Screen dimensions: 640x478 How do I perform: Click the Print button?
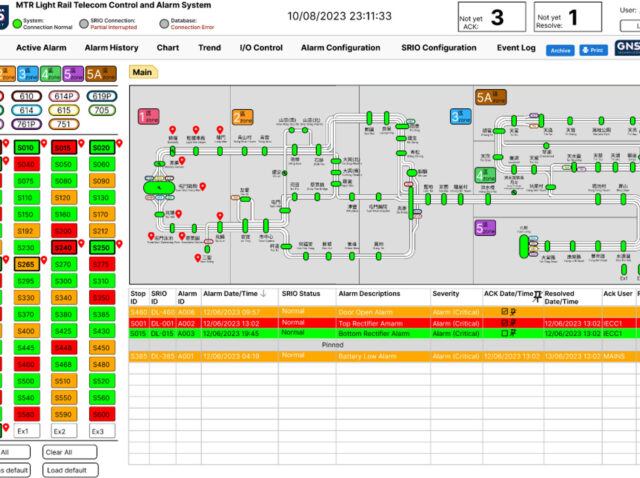tap(593, 49)
